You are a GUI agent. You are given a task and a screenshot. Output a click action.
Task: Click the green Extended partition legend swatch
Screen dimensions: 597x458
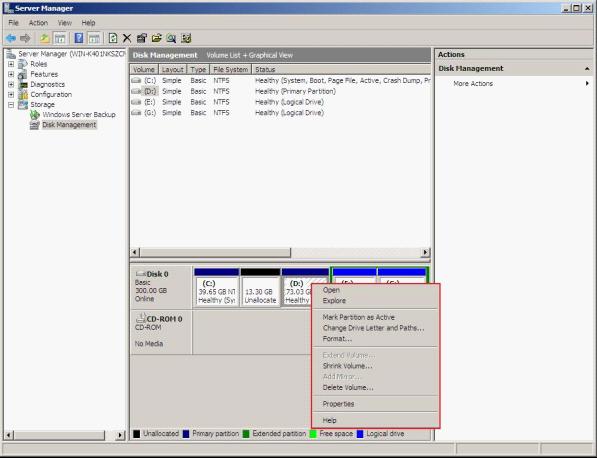point(246,434)
